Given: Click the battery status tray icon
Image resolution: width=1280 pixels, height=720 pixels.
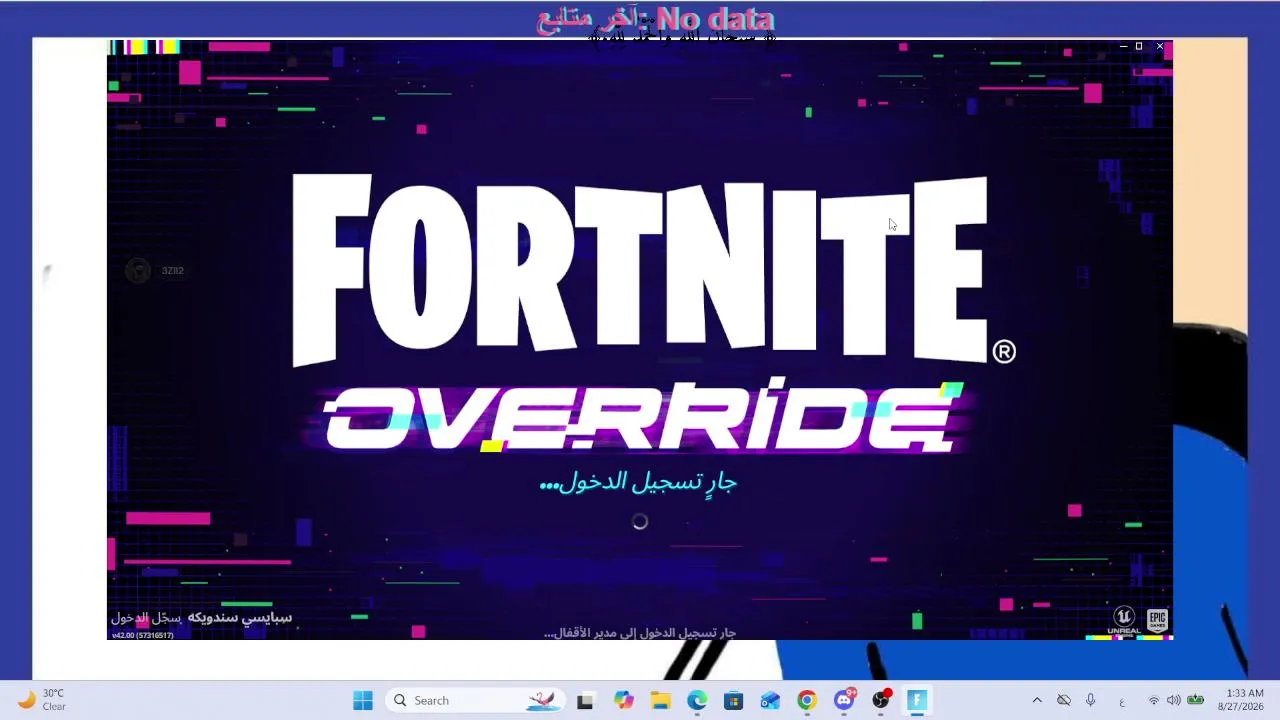Looking at the screenshot, I should pos(1195,701).
